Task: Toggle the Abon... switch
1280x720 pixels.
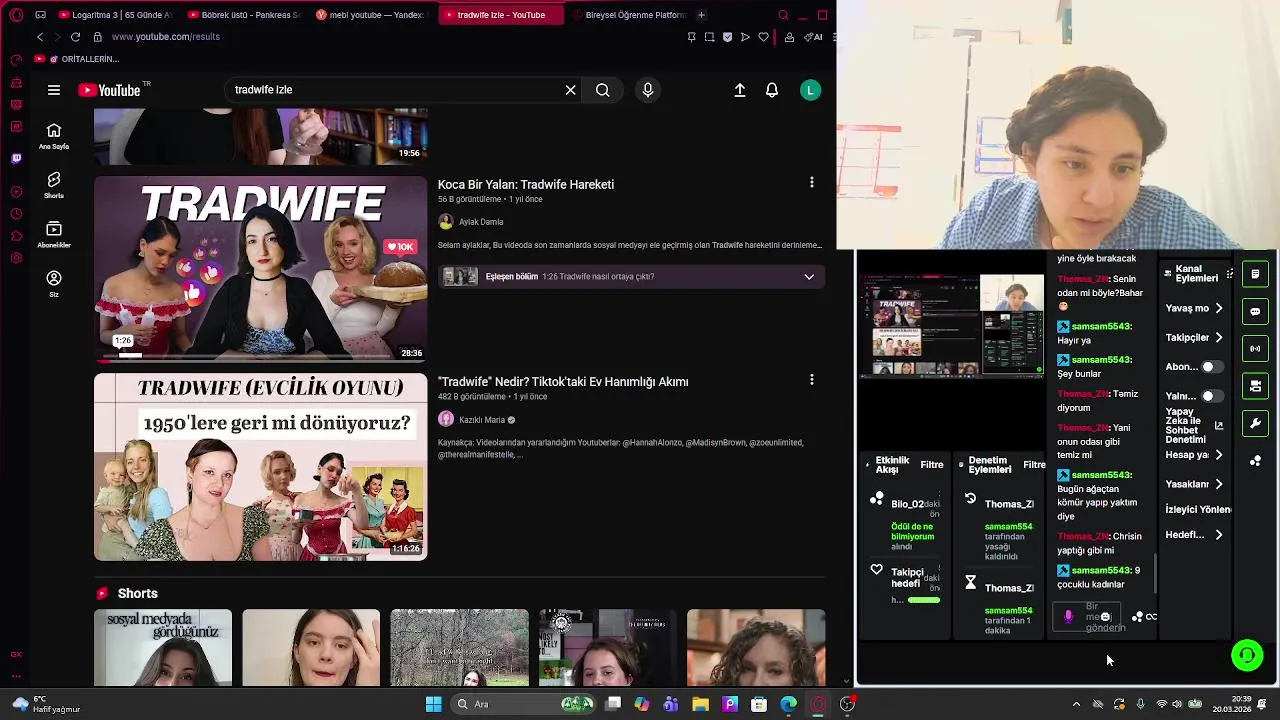Action: (1211, 367)
